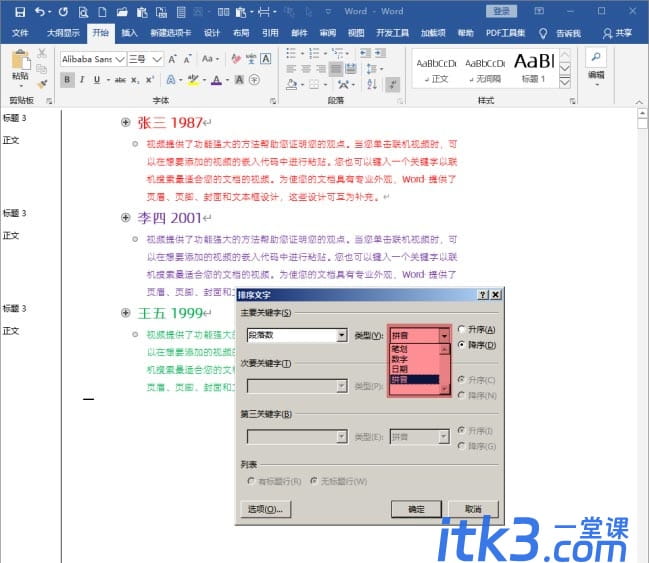This screenshot has width=649, height=563.
Task: Select 降序(N) radio for secondary key
Action: (x=462, y=395)
